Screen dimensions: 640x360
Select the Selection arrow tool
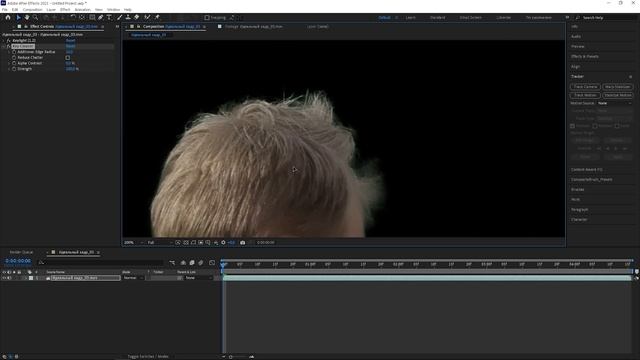(x=18, y=18)
